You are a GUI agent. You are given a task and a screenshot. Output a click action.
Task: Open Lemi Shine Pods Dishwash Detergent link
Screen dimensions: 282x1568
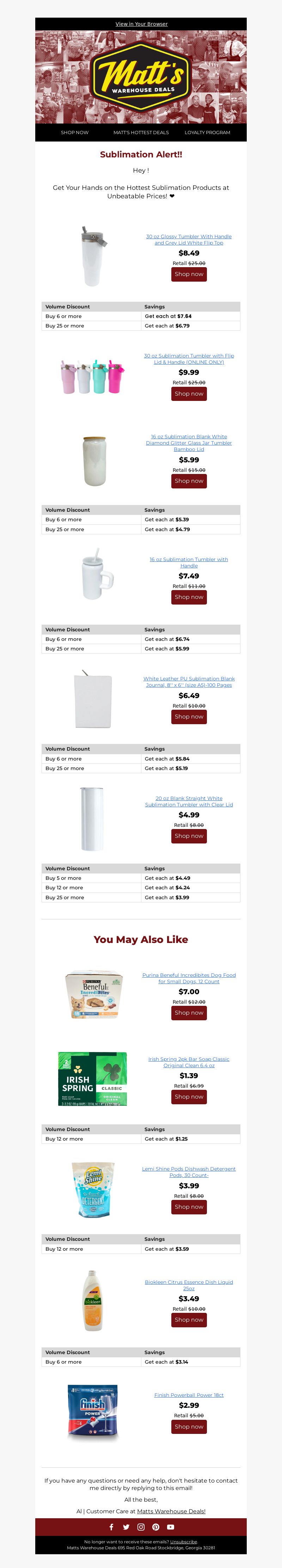[x=189, y=1172]
